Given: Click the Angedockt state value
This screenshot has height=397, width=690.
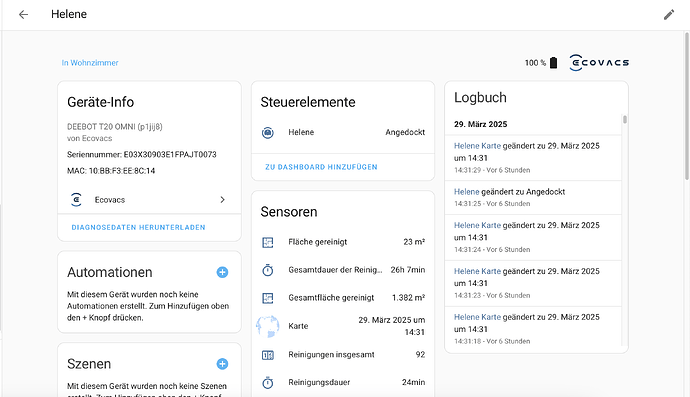Looking at the screenshot, I should pos(405,132).
